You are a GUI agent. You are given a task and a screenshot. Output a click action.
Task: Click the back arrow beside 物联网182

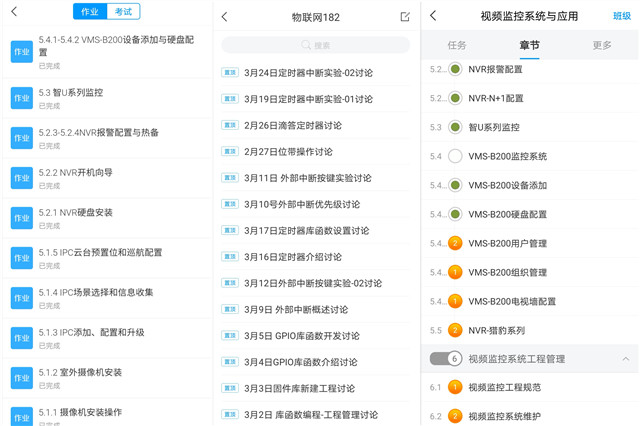tap(225, 17)
